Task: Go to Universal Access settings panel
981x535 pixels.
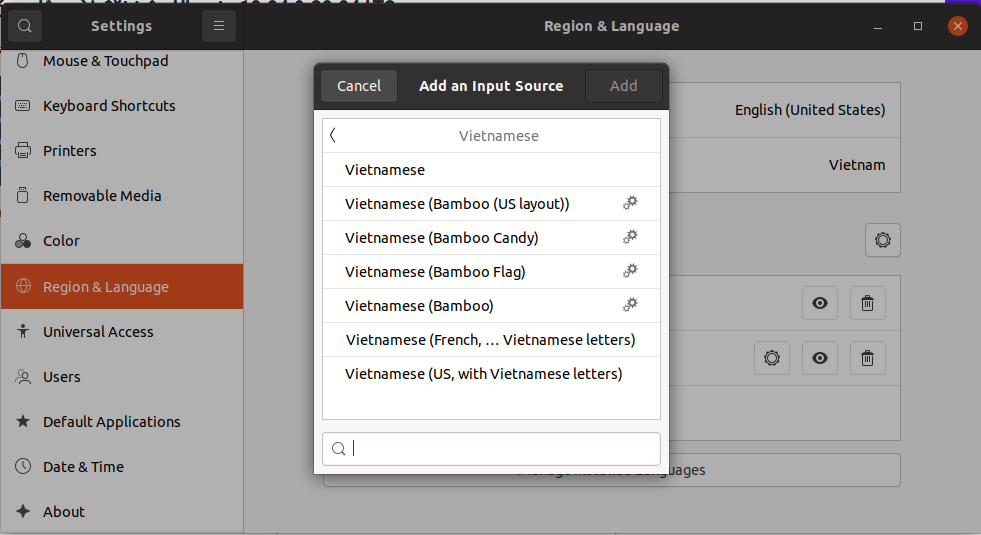Action: (x=98, y=332)
